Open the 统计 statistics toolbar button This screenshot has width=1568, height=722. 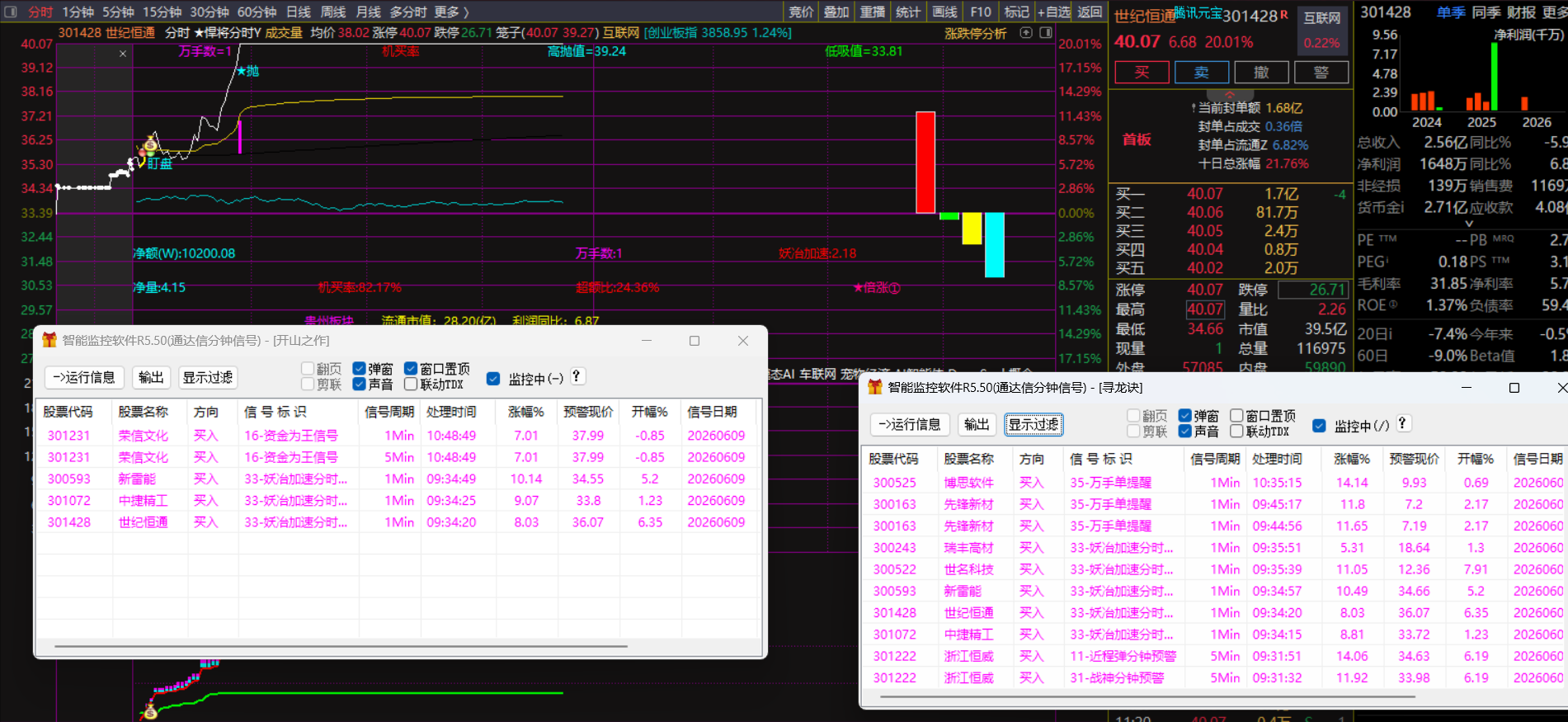click(x=908, y=12)
